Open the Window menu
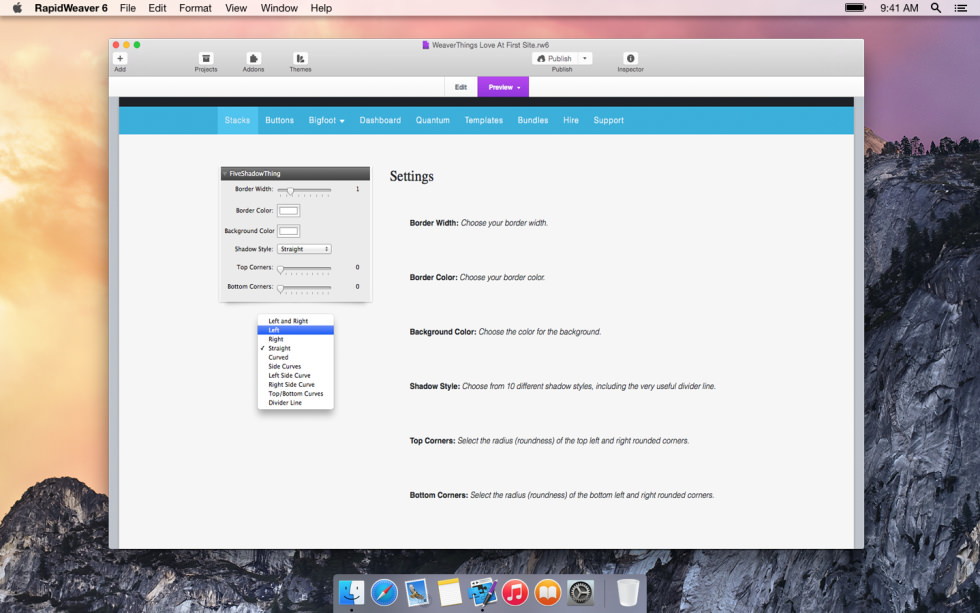Screen dimensions: 980x613 point(279,8)
